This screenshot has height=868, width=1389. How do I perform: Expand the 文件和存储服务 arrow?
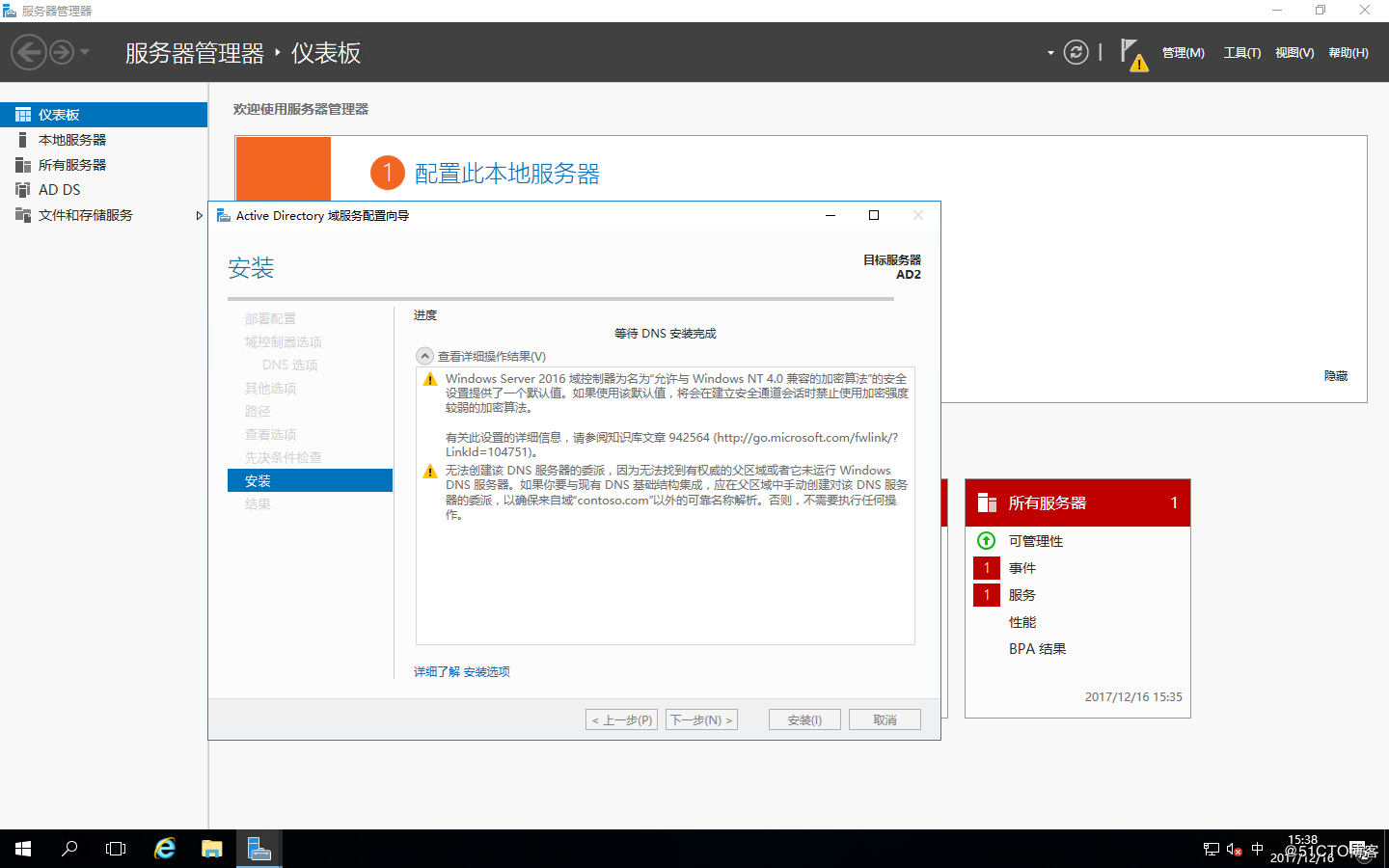click(199, 215)
